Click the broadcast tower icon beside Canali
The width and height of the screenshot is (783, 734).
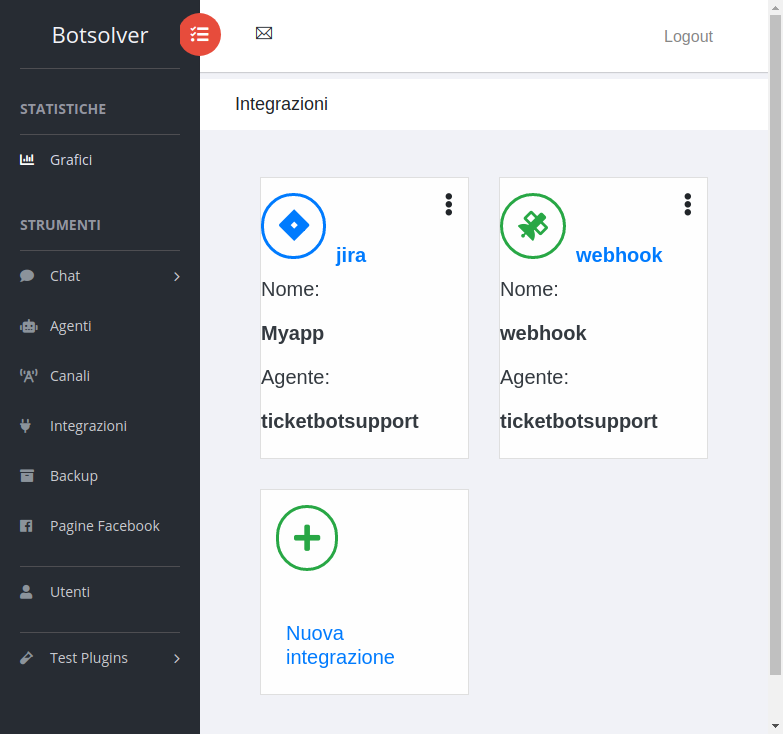click(x=28, y=376)
